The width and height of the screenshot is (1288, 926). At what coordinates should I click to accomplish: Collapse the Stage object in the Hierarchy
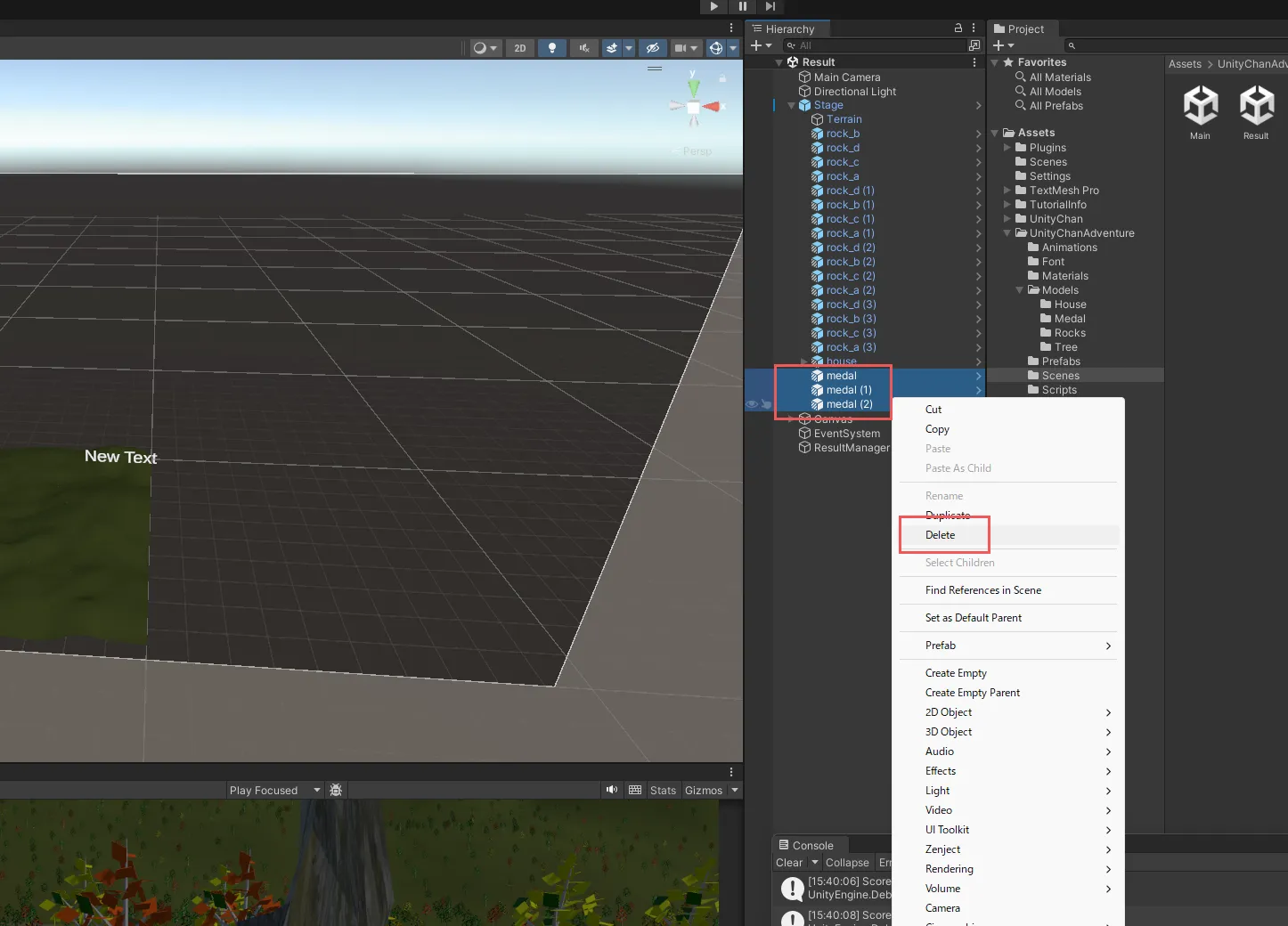click(x=791, y=105)
